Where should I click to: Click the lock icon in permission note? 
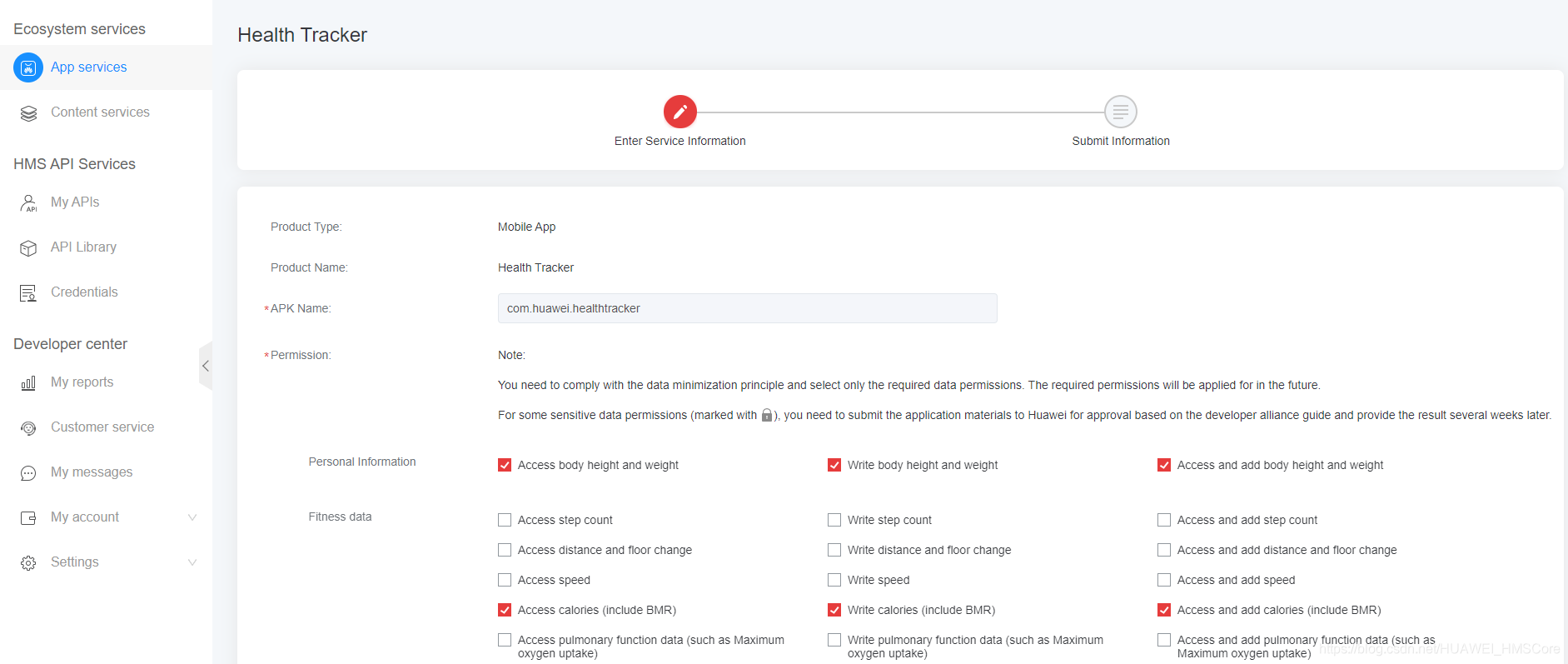767,415
